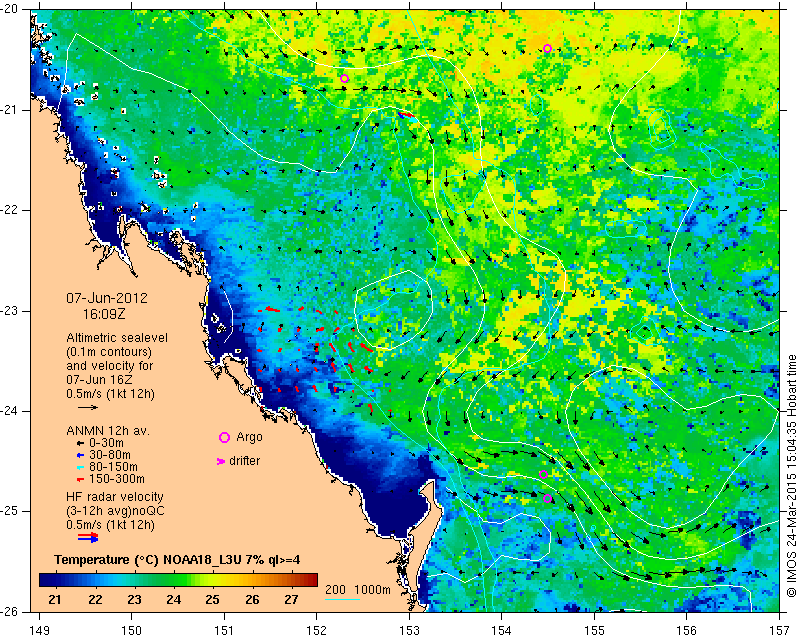Click colorbar tick label 25
The image size is (800, 640).
[x=213, y=600]
